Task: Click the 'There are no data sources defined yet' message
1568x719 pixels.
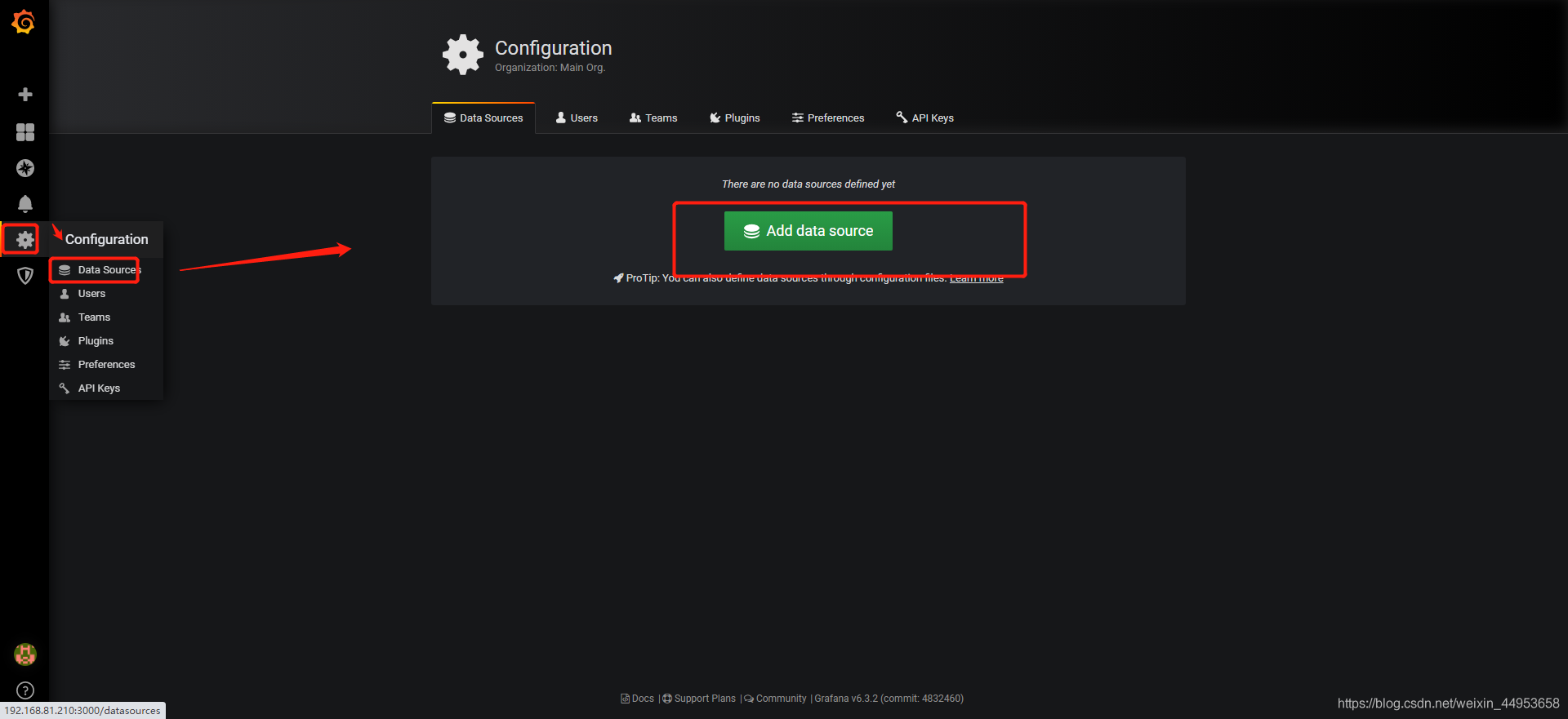Action: point(808,184)
